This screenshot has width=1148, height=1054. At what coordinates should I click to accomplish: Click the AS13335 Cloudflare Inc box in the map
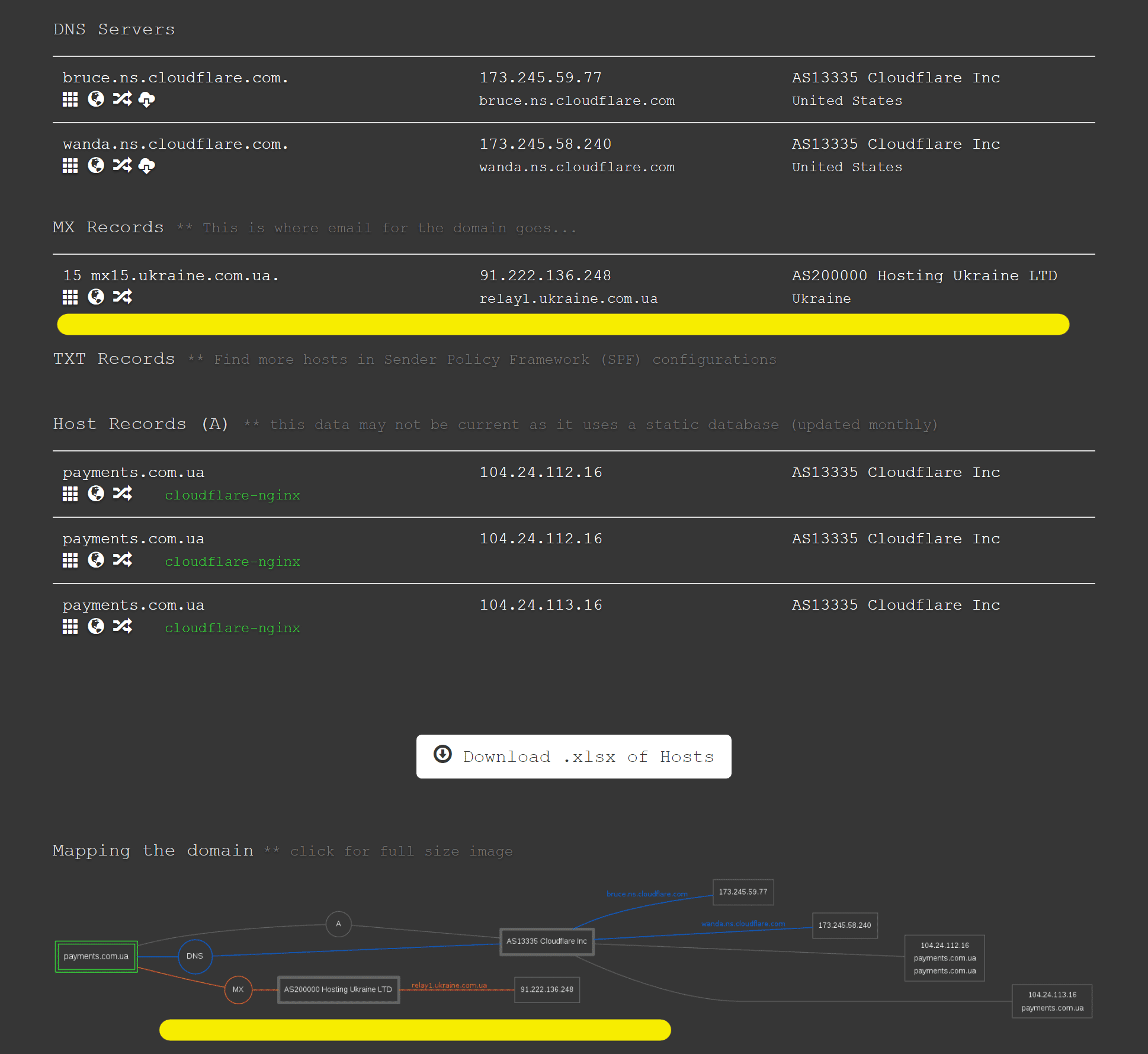547,941
